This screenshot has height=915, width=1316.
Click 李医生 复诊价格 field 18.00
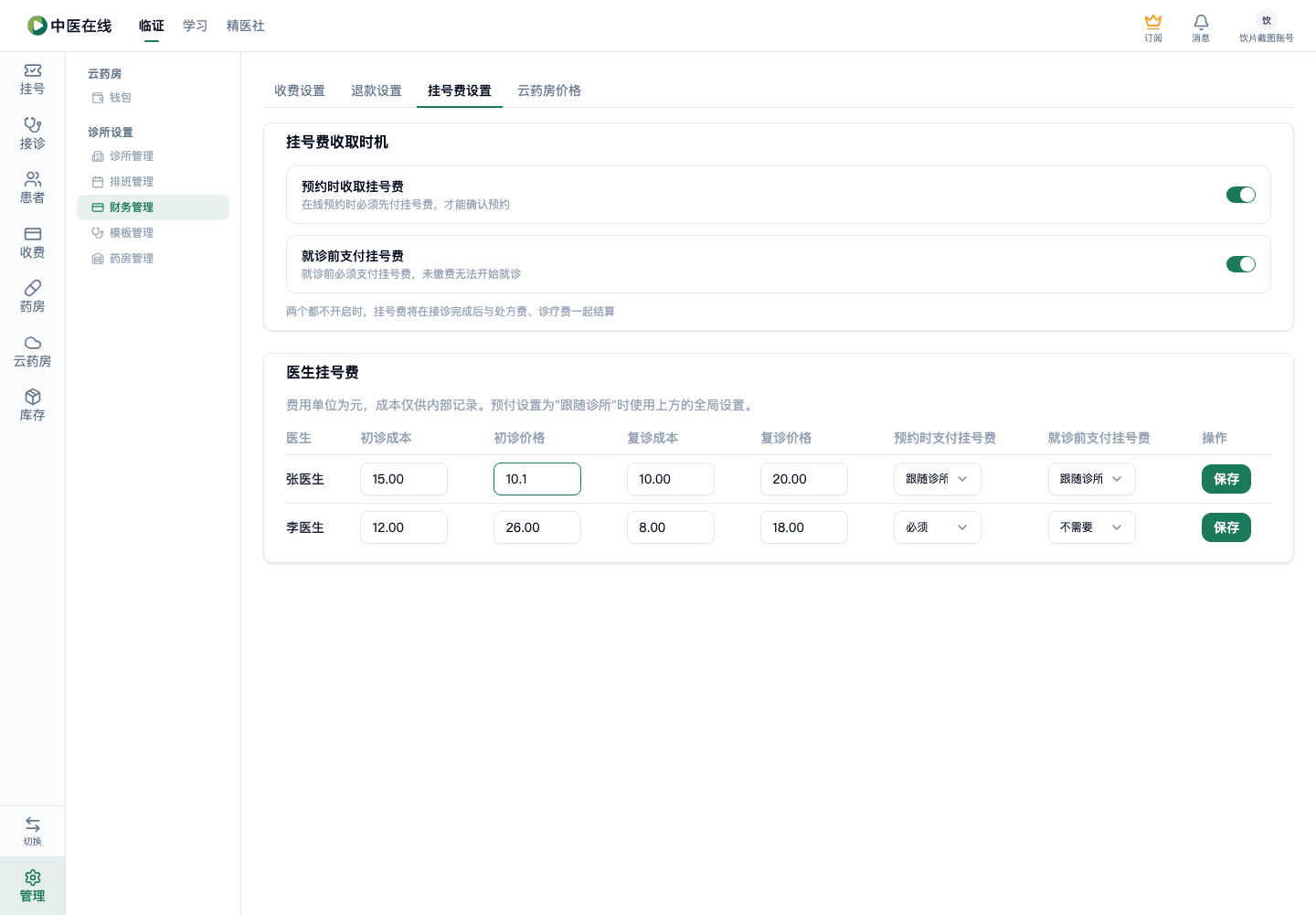point(804,527)
